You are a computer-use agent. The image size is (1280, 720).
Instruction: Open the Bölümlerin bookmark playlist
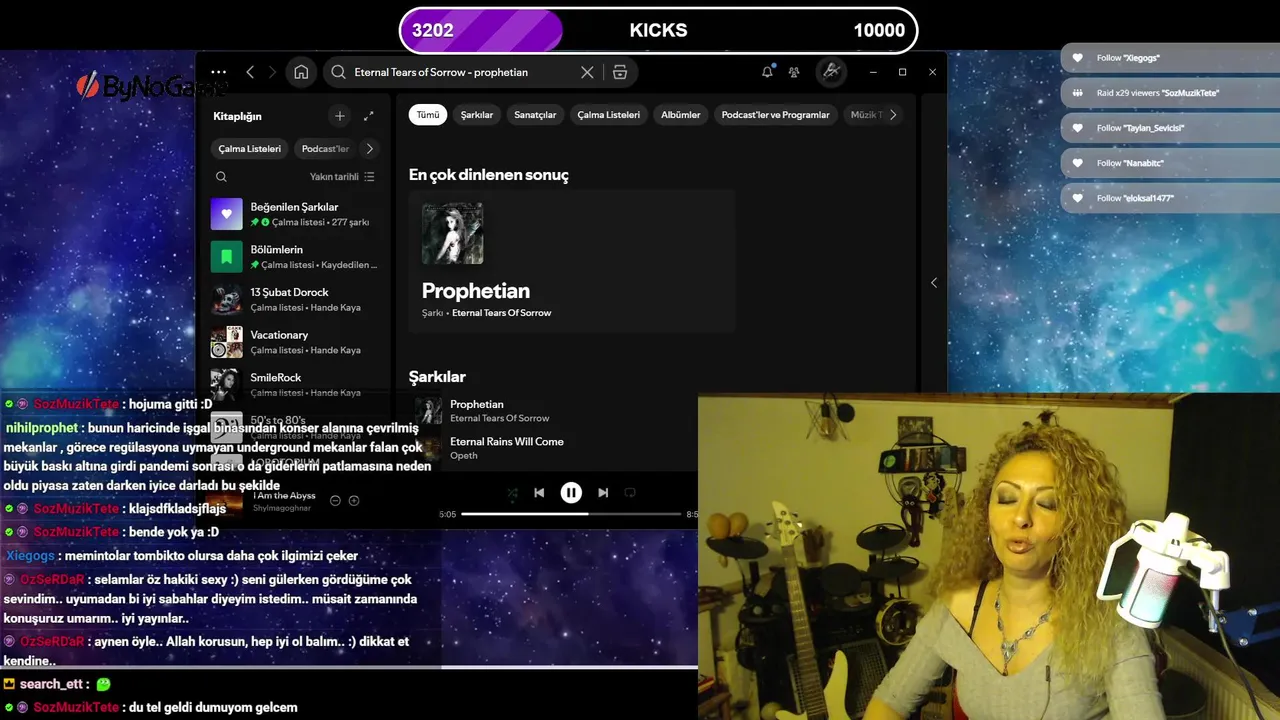point(295,257)
